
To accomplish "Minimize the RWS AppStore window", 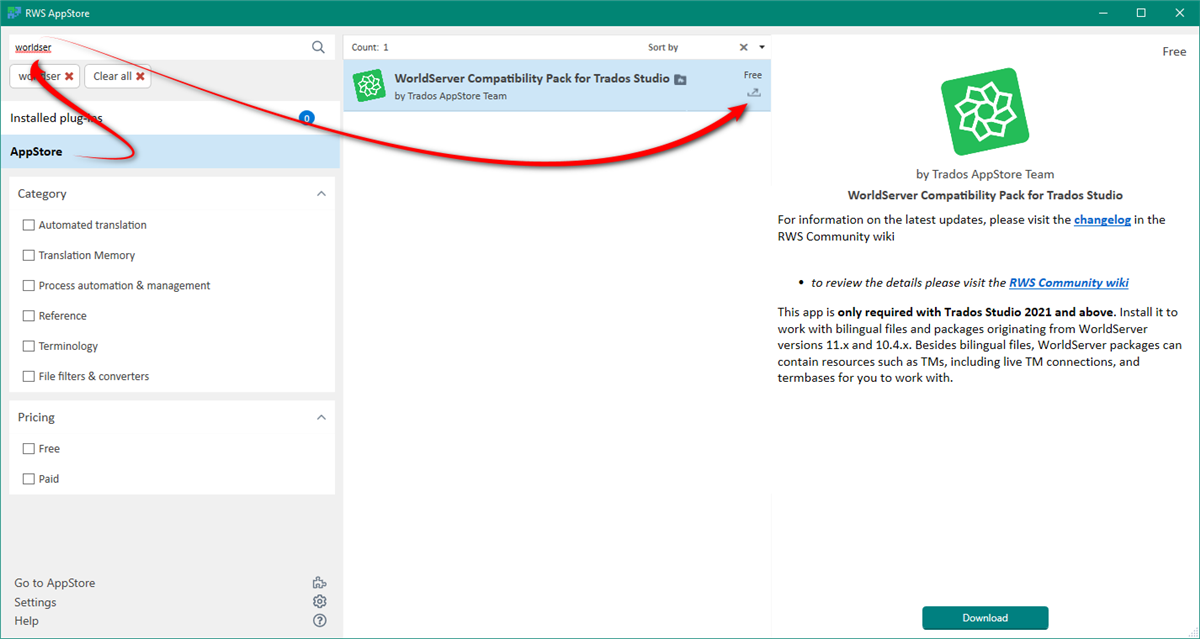I will [1105, 13].
